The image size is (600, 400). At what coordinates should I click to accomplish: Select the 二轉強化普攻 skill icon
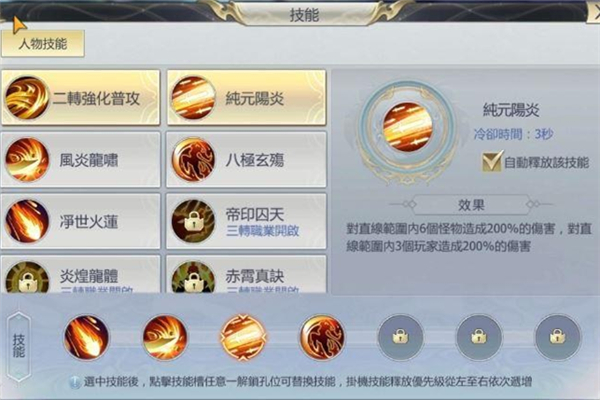[27, 98]
